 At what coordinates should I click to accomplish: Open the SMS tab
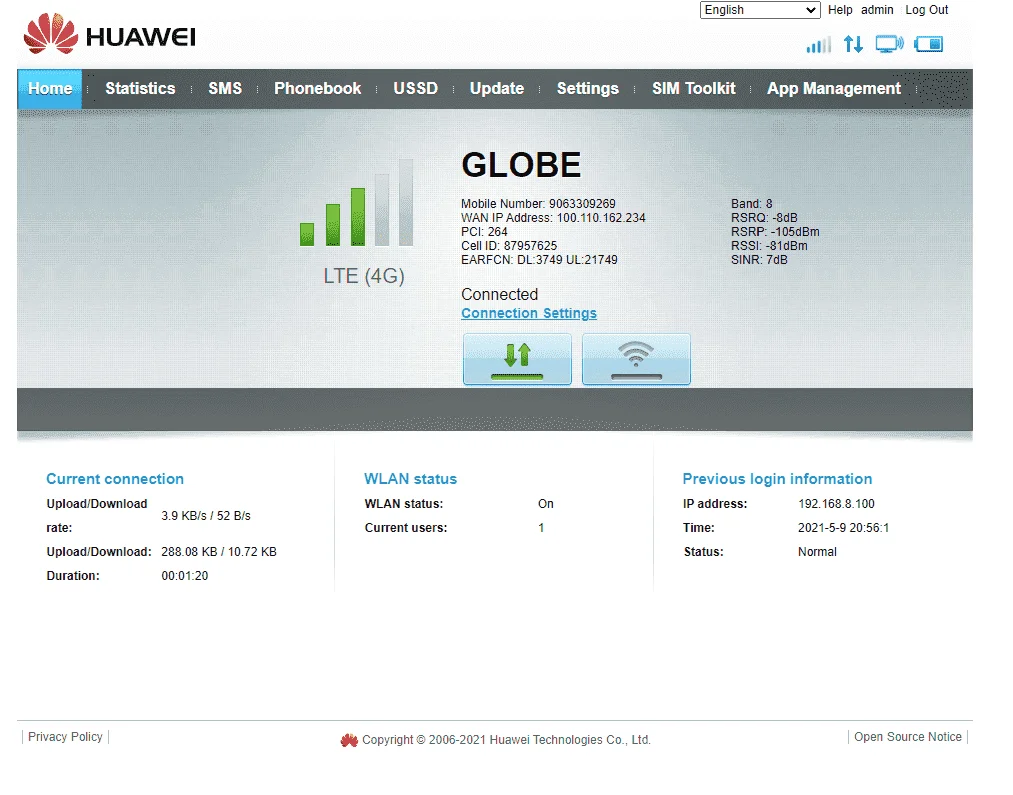pos(225,88)
